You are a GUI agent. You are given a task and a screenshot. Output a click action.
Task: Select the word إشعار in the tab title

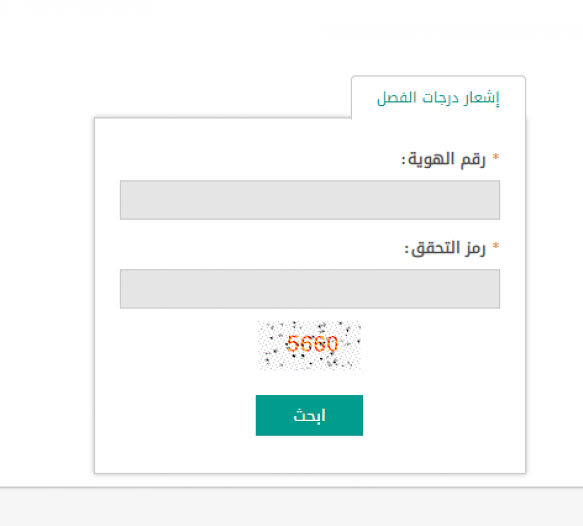click(x=481, y=98)
